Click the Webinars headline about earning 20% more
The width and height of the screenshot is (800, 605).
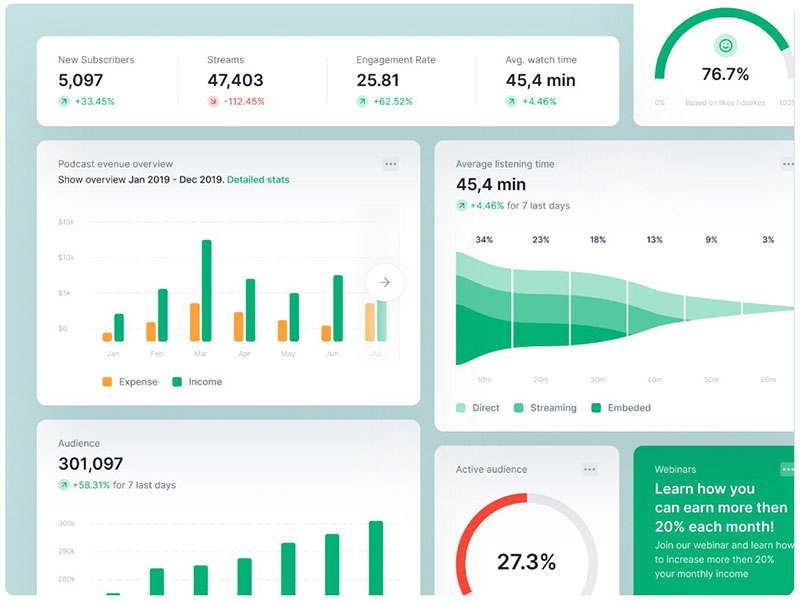tap(721, 508)
